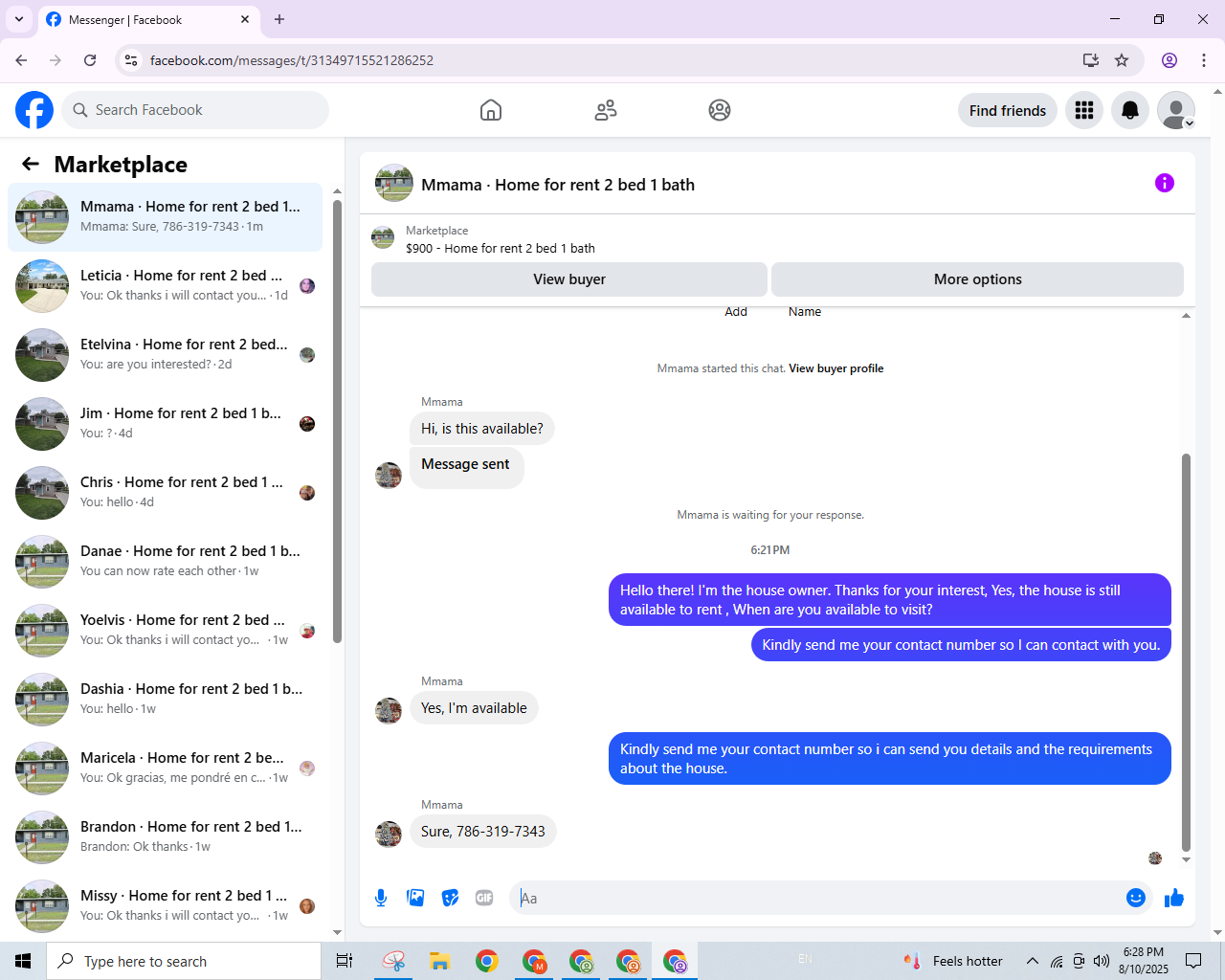Click the 'Sure, 786-319-7343' message bubble
The image size is (1225, 980).
(483, 832)
